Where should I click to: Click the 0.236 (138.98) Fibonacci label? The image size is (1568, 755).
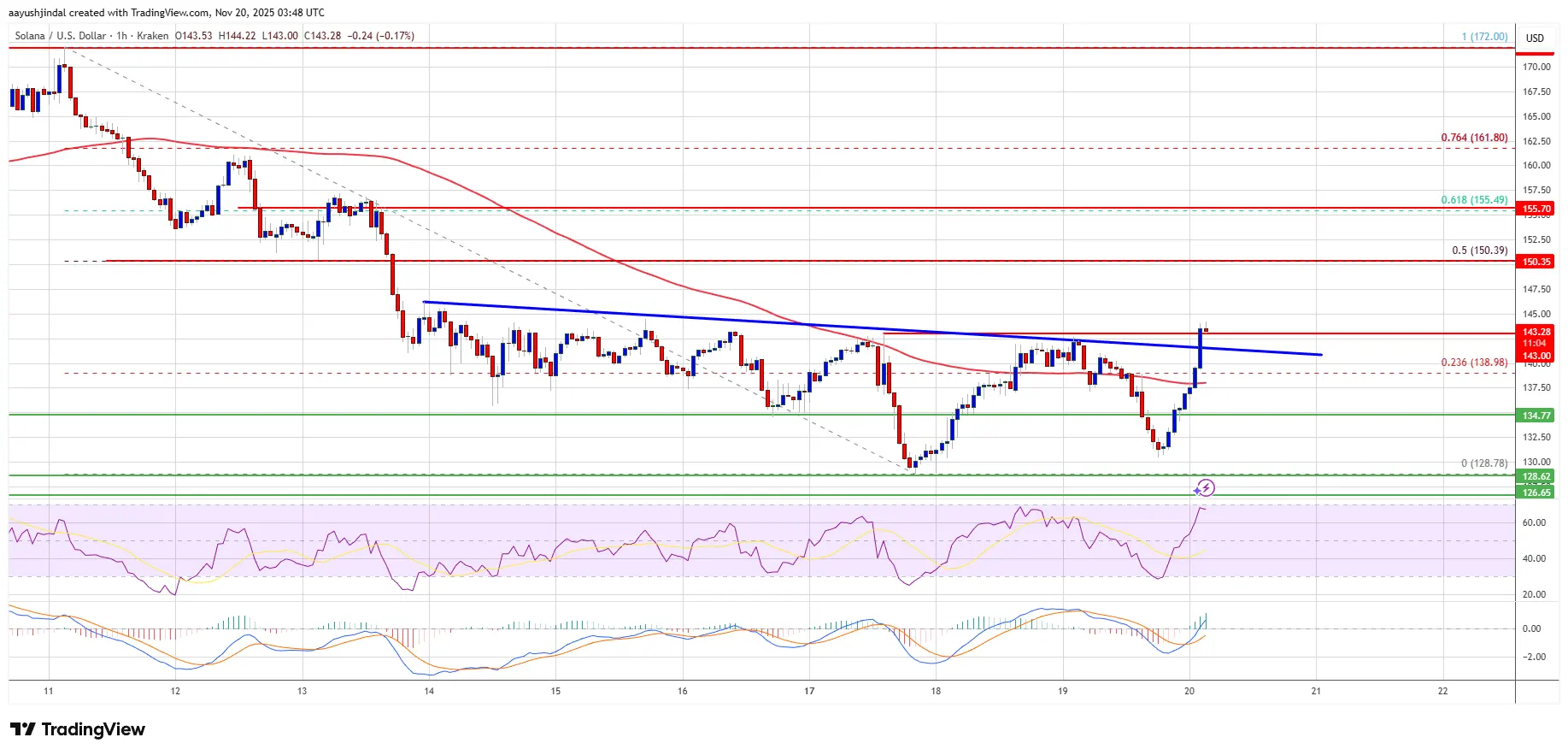point(1474,363)
